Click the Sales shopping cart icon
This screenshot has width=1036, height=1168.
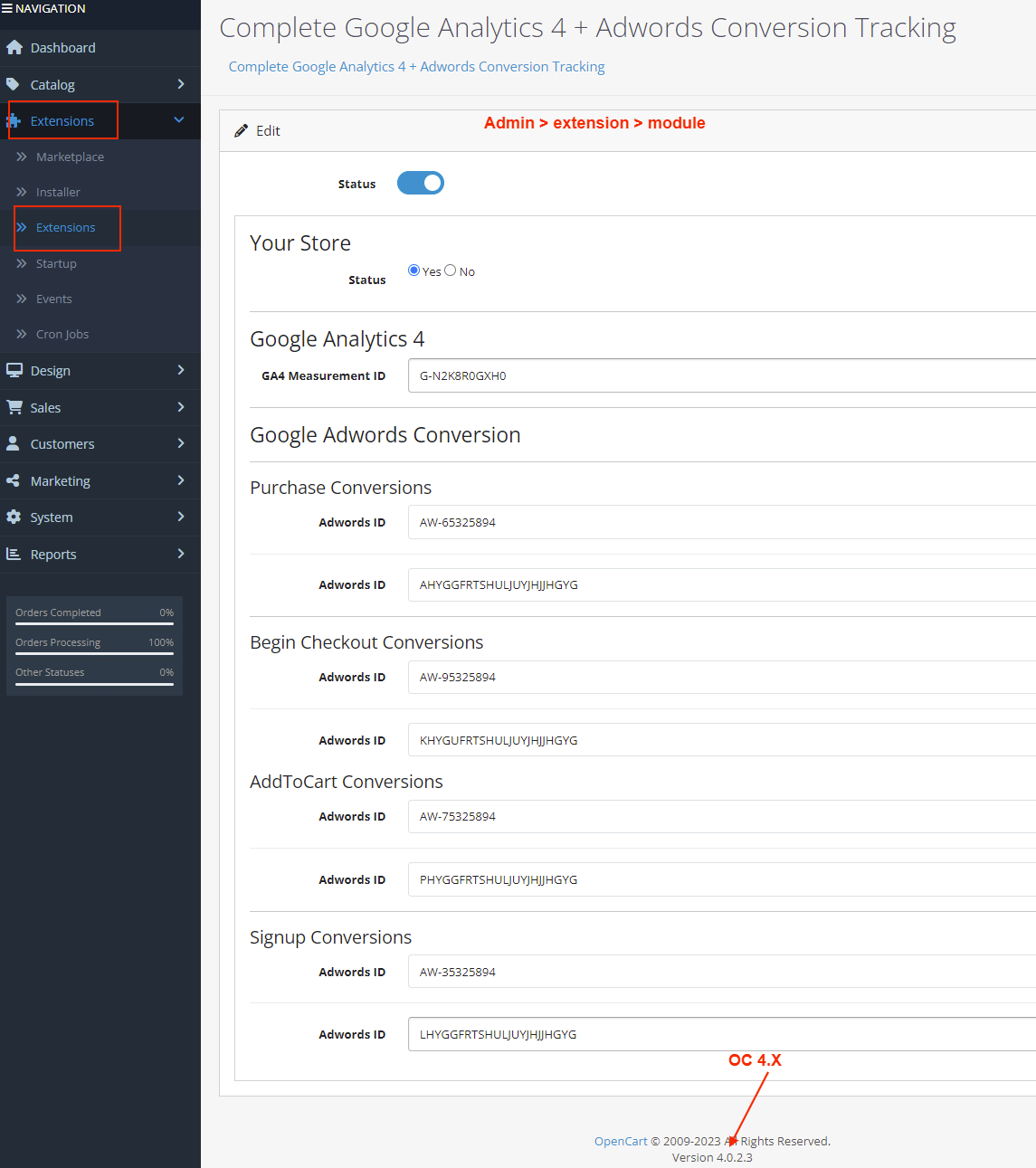coord(14,407)
